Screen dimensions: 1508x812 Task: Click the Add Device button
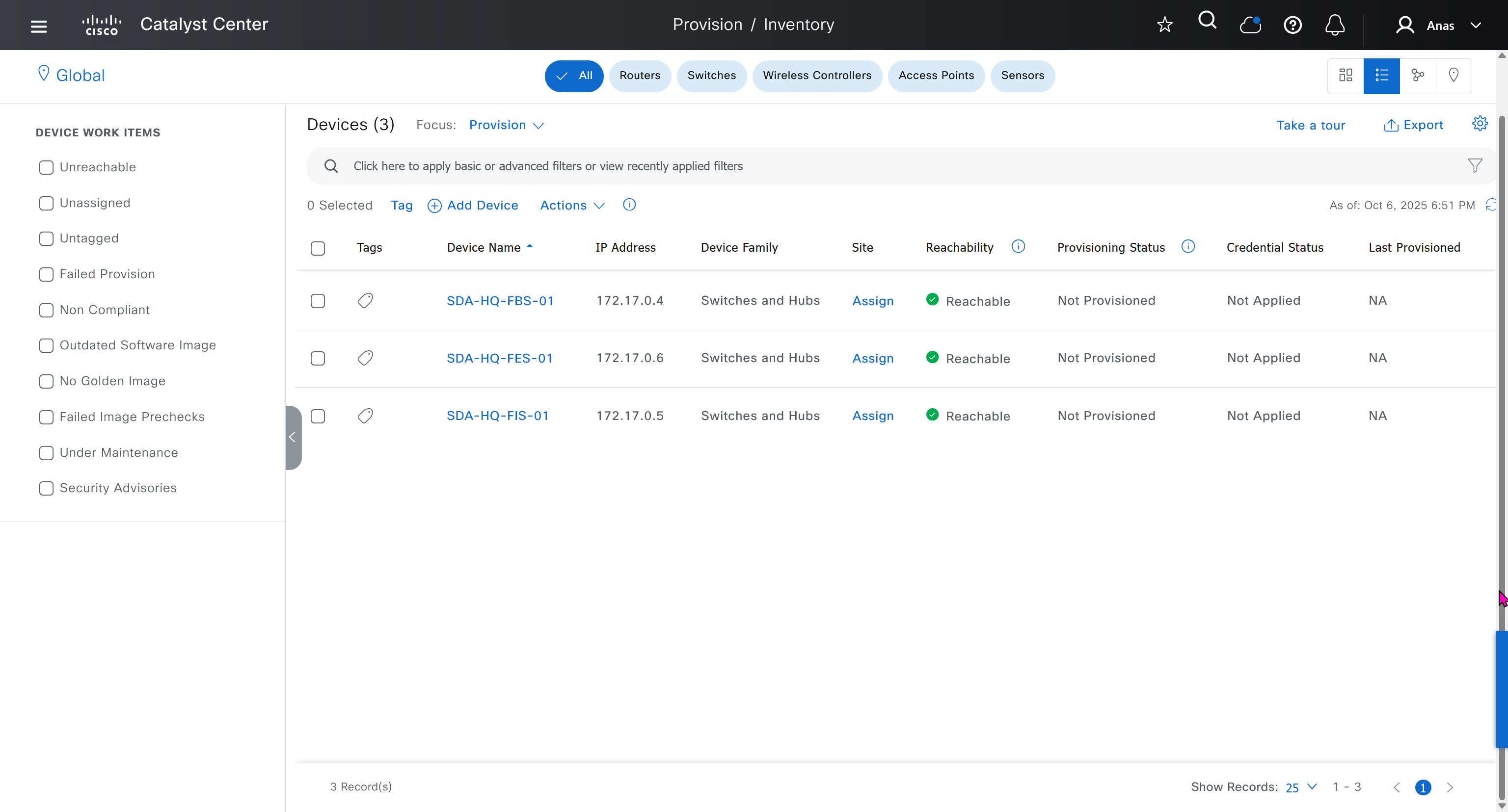pyautogui.click(x=473, y=206)
